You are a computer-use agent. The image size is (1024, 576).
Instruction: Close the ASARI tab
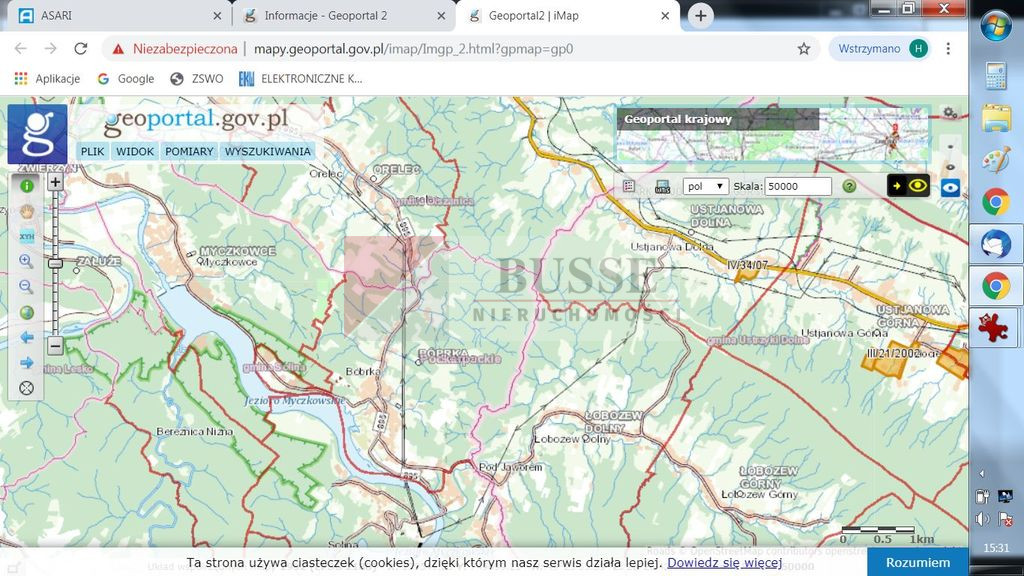[x=217, y=16]
